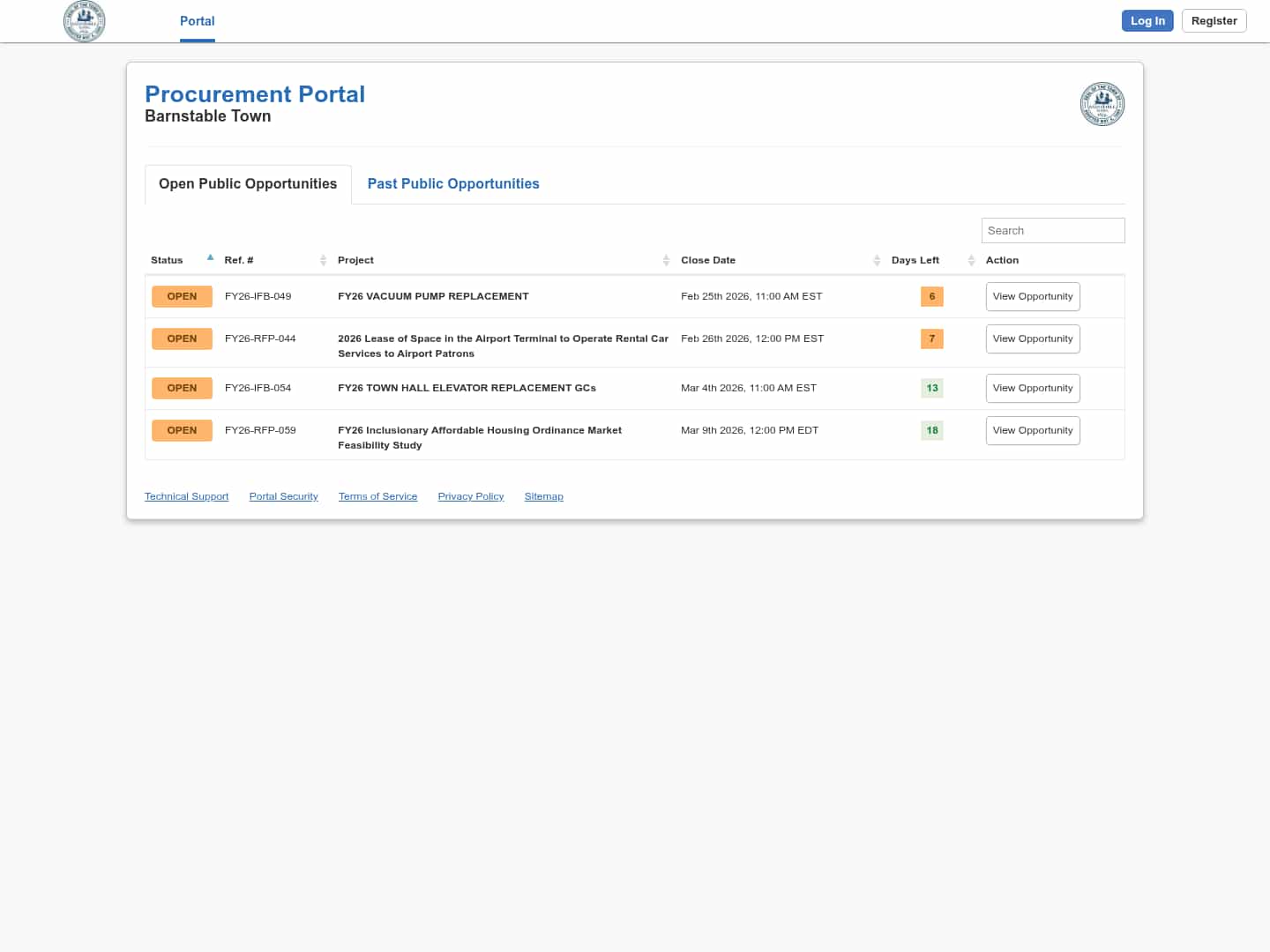View Opportunity for Vacuum Pump Replacement
The image size is (1270, 952).
[x=1032, y=297]
